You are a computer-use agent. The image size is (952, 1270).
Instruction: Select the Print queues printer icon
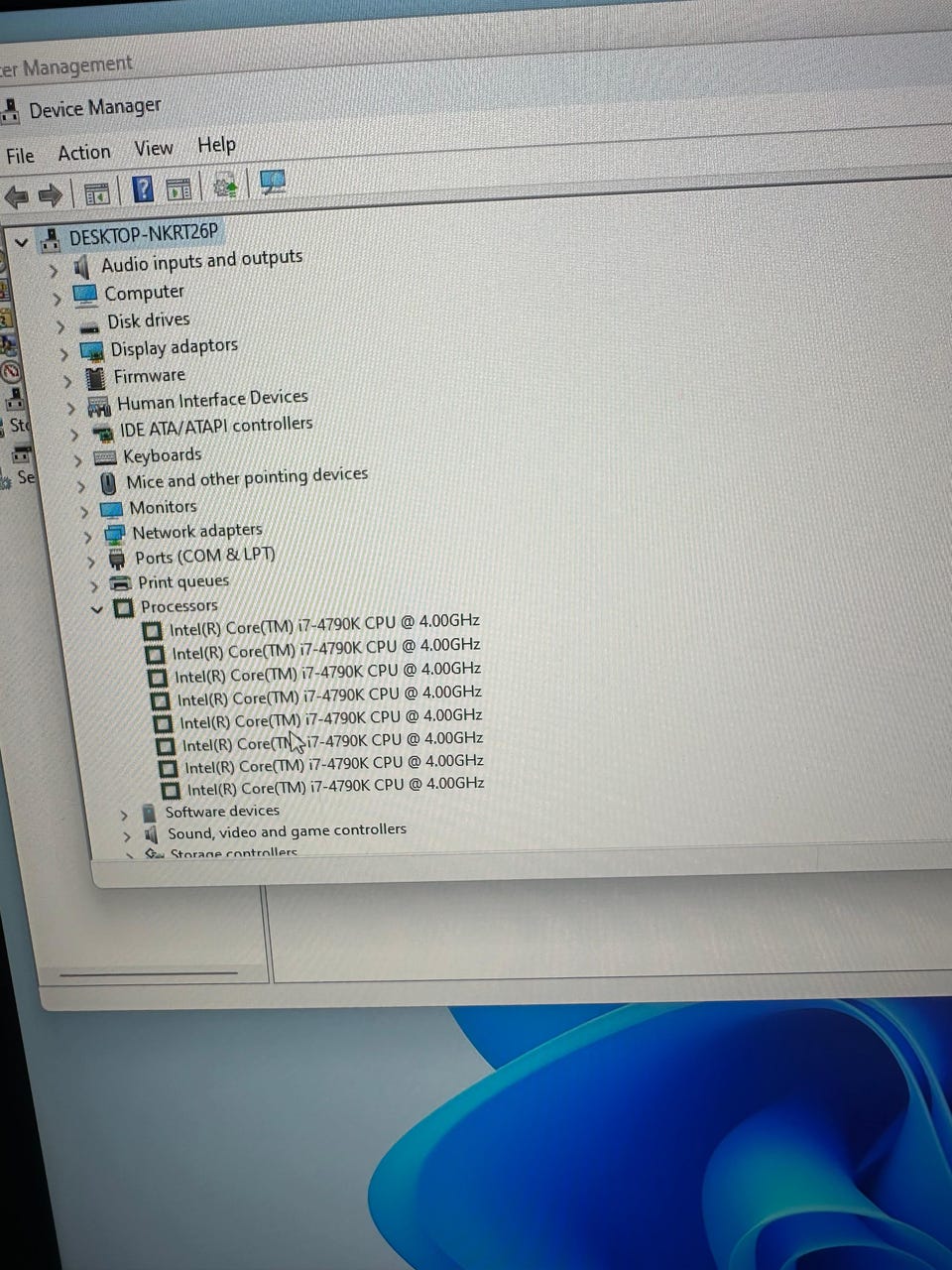click(120, 582)
